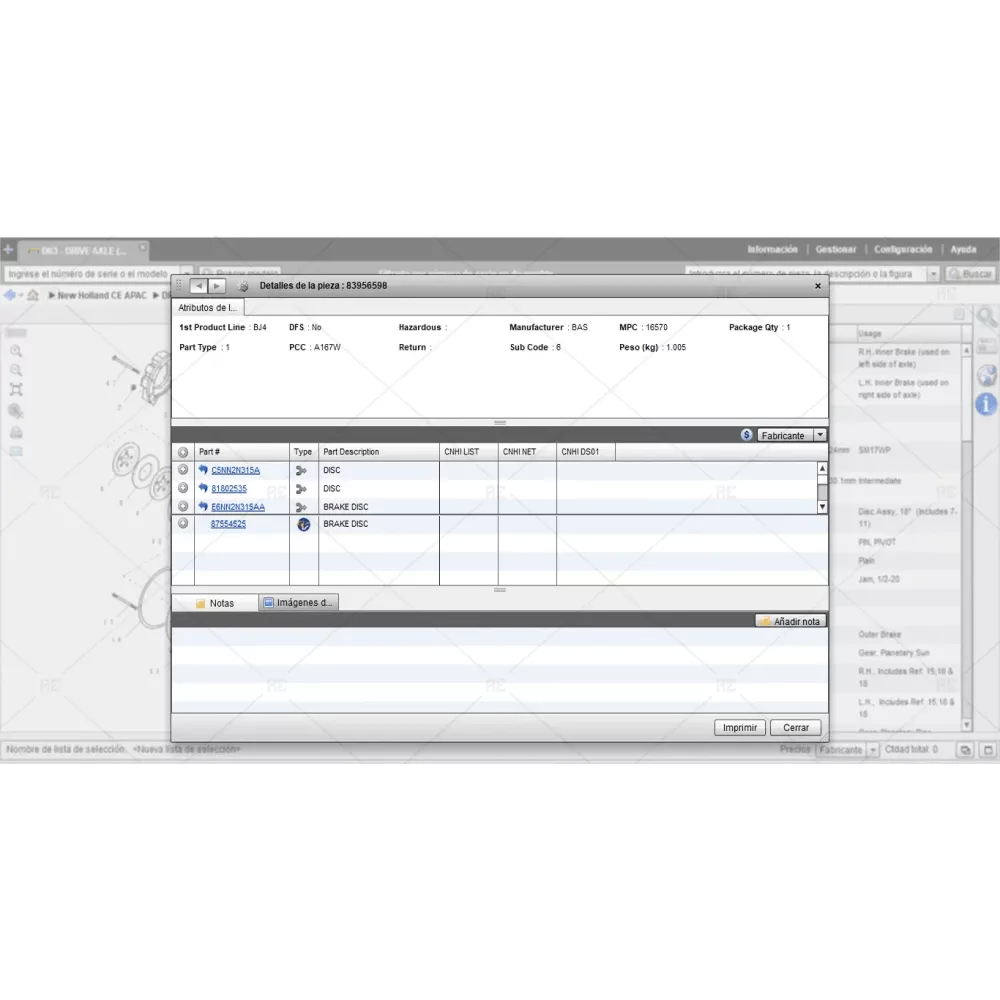Click the printer icon beside the dialog title
Viewport: 1000px width, 1000px height.
point(243,286)
